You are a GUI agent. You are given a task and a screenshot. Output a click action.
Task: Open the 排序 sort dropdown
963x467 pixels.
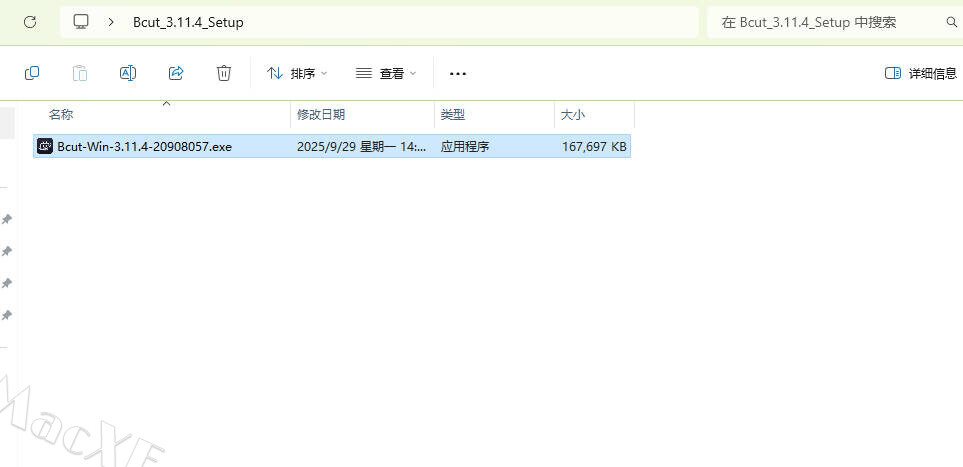click(x=297, y=73)
